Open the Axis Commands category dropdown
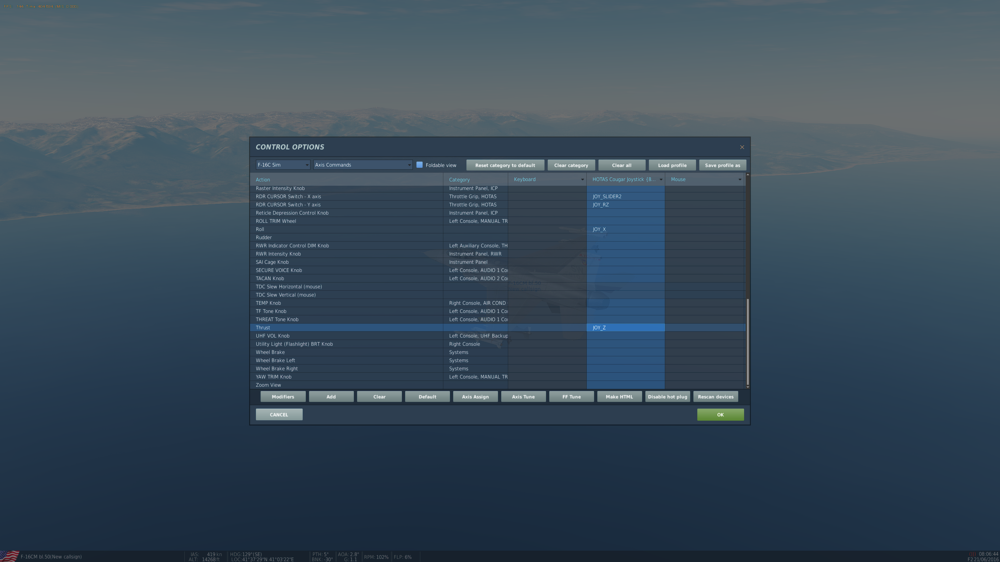 pos(362,165)
